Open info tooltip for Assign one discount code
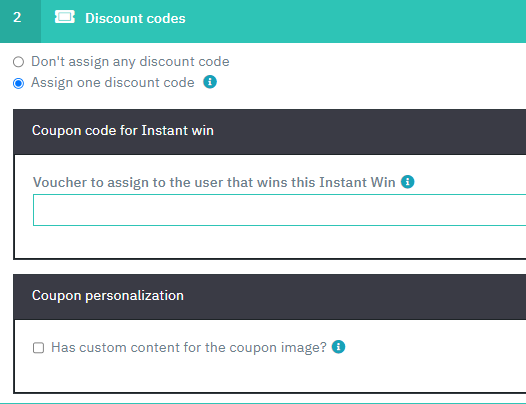Viewport: 526px width, 404px height. (210, 82)
